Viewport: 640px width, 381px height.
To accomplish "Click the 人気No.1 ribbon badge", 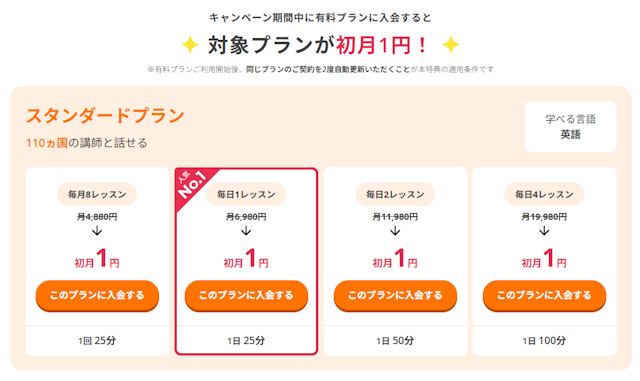I will point(192,185).
